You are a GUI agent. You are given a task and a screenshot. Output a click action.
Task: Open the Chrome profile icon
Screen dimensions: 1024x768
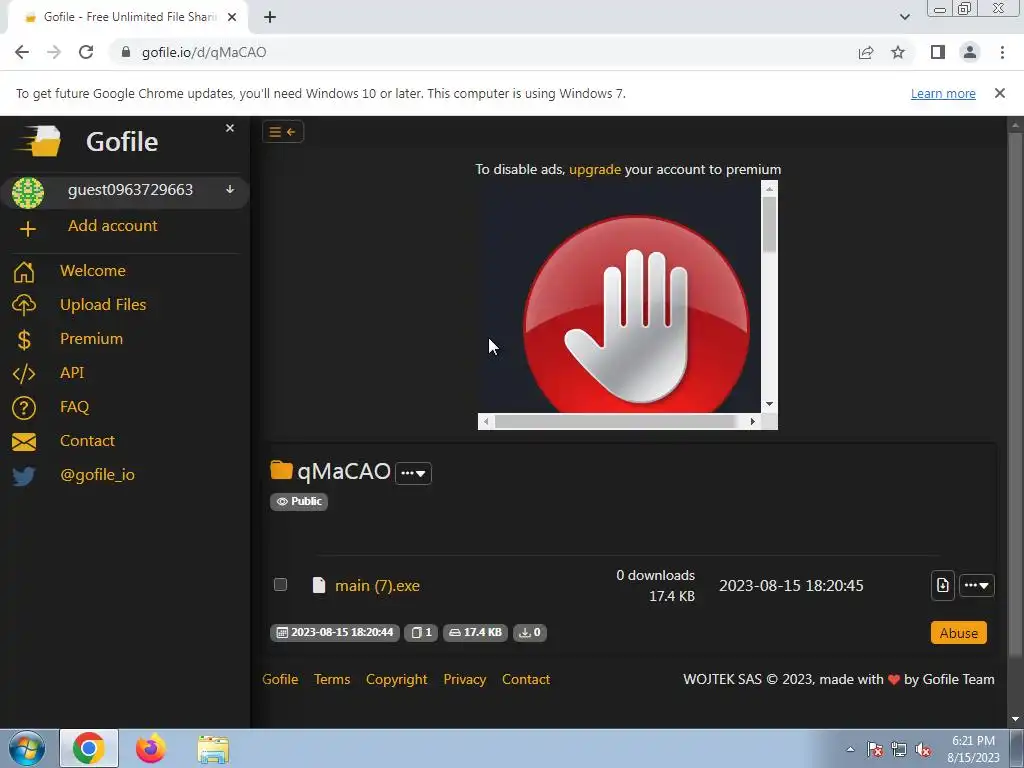tap(970, 52)
